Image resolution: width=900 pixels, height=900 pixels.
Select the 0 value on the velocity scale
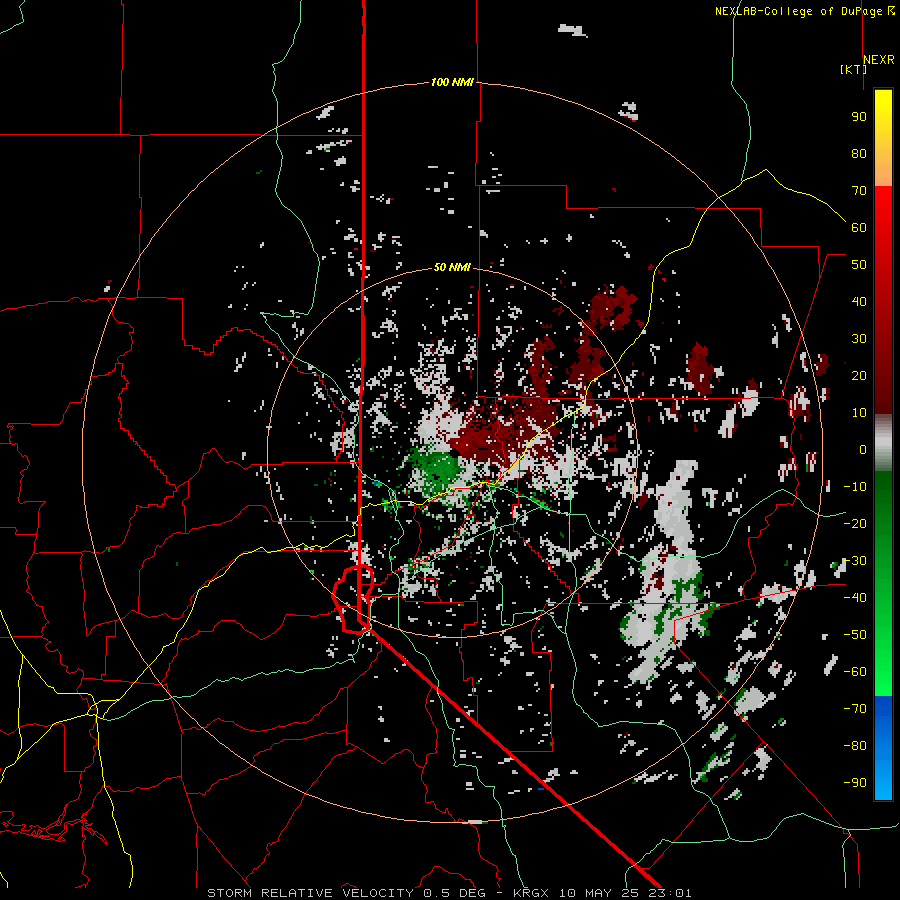863,450
